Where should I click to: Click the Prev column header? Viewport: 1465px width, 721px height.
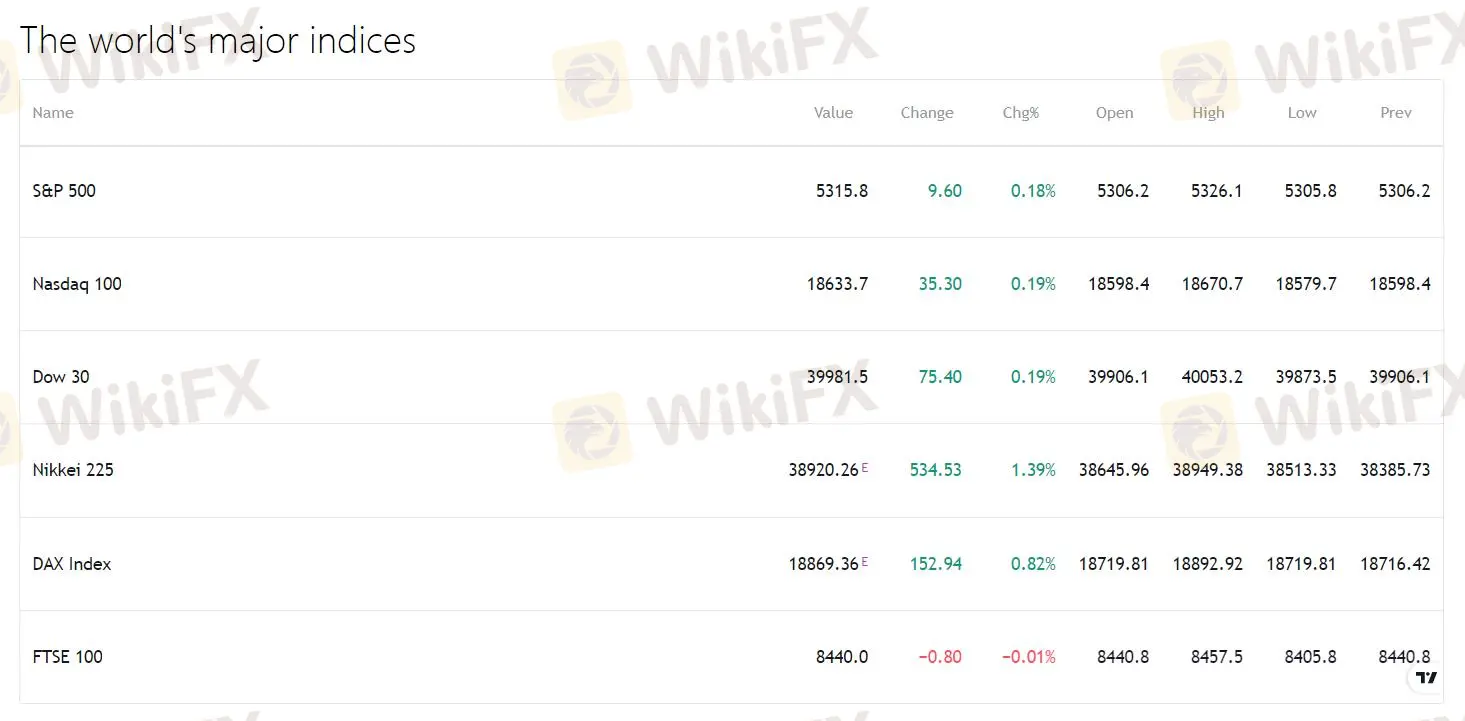point(1396,113)
